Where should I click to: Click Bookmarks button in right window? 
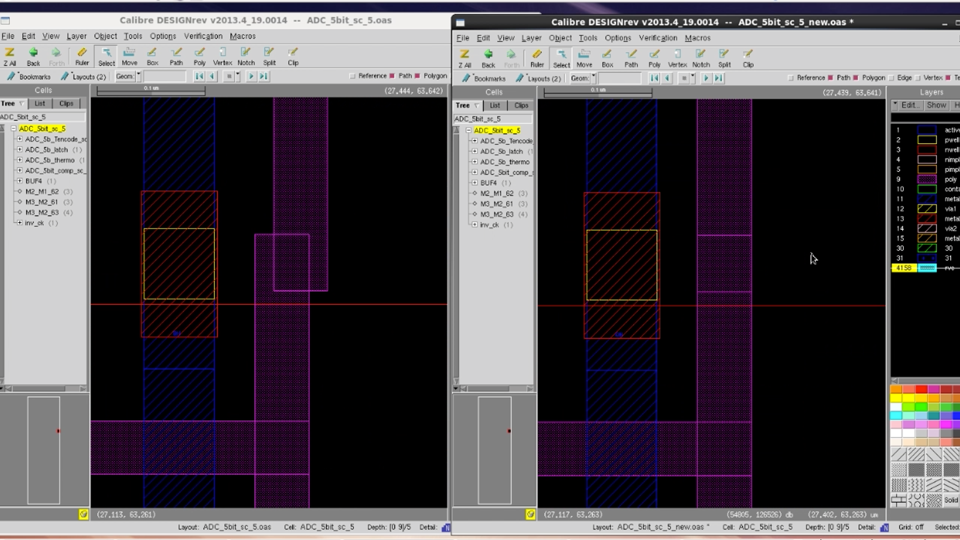coord(484,78)
